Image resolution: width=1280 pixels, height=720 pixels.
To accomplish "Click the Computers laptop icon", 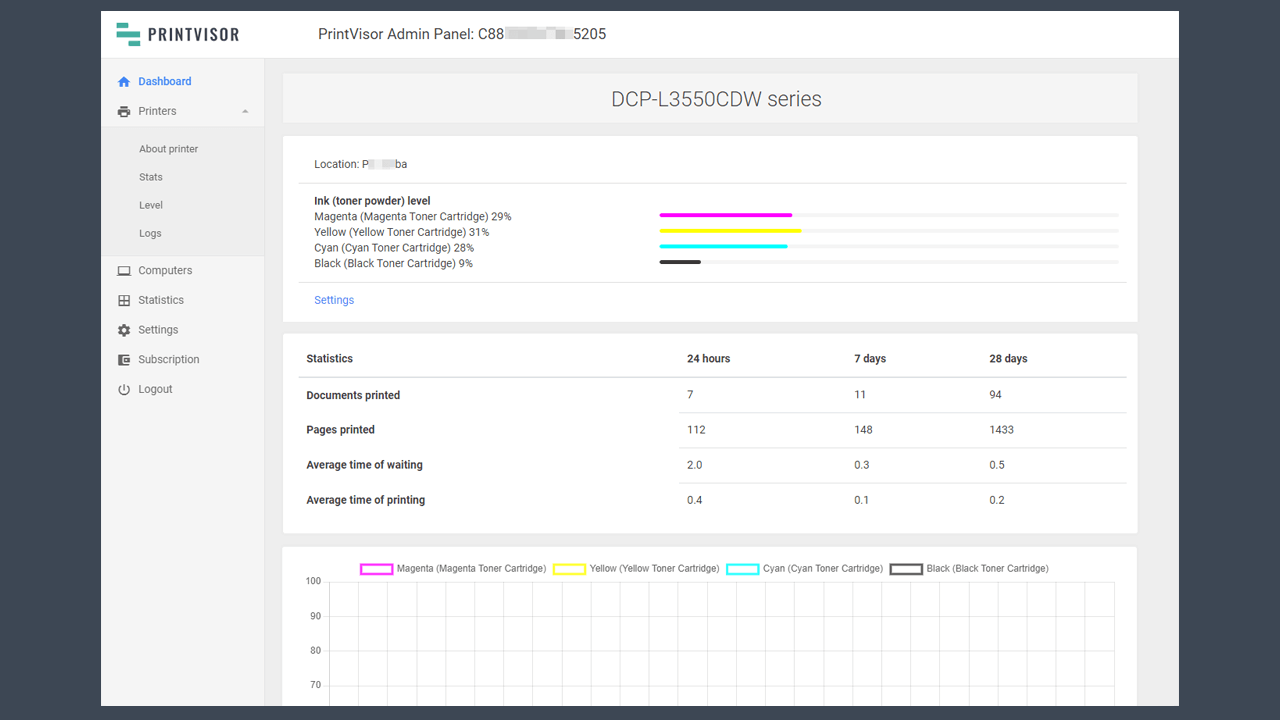I will [x=124, y=271].
